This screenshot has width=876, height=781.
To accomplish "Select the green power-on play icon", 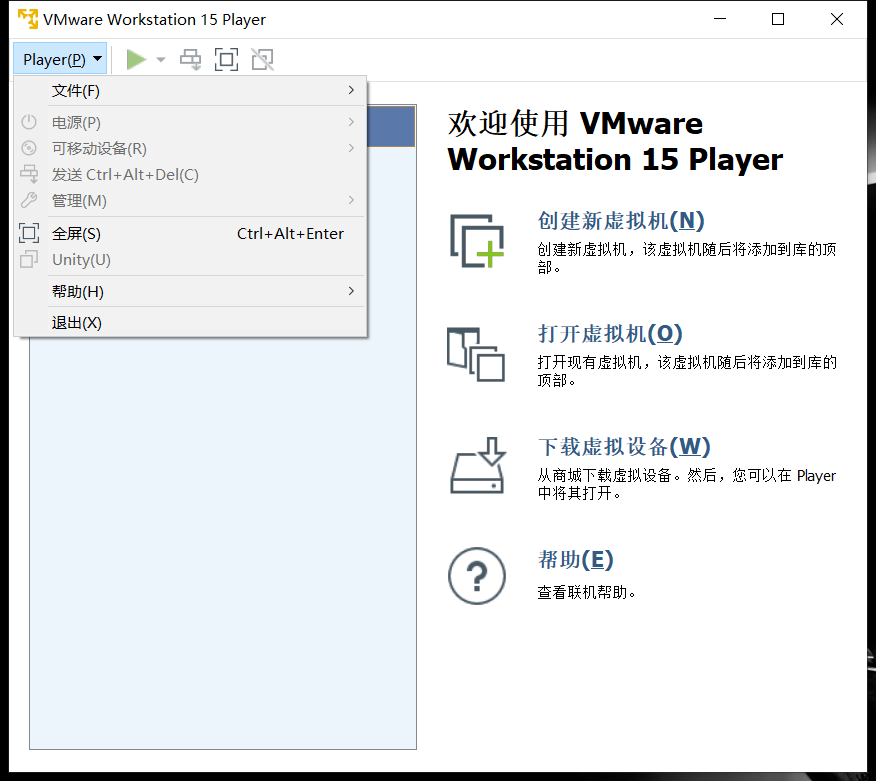I will point(135,59).
